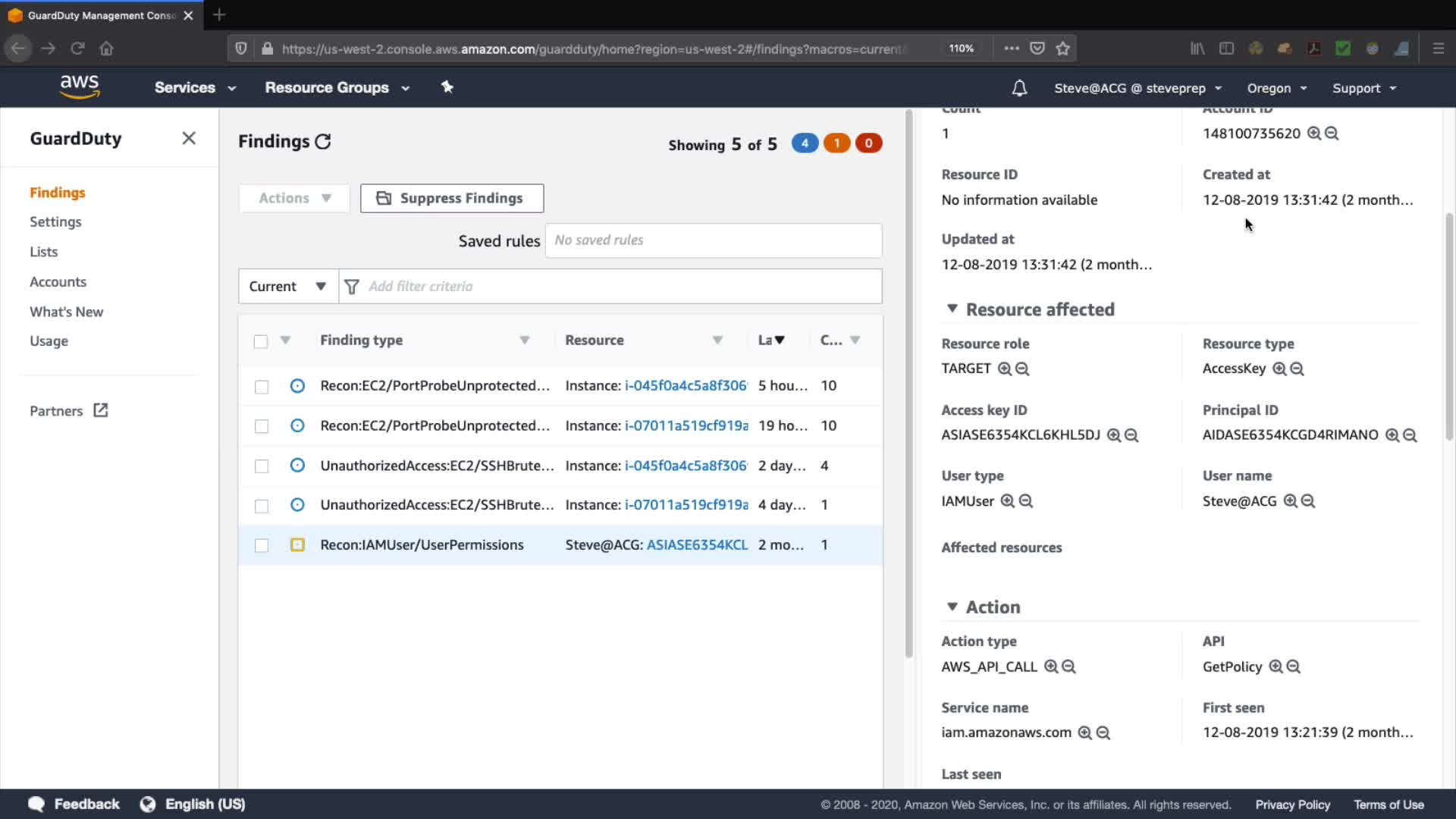Viewport: 1456px width, 819px height.
Task: Click the filter funnel icon
Action: [x=352, y=287]
